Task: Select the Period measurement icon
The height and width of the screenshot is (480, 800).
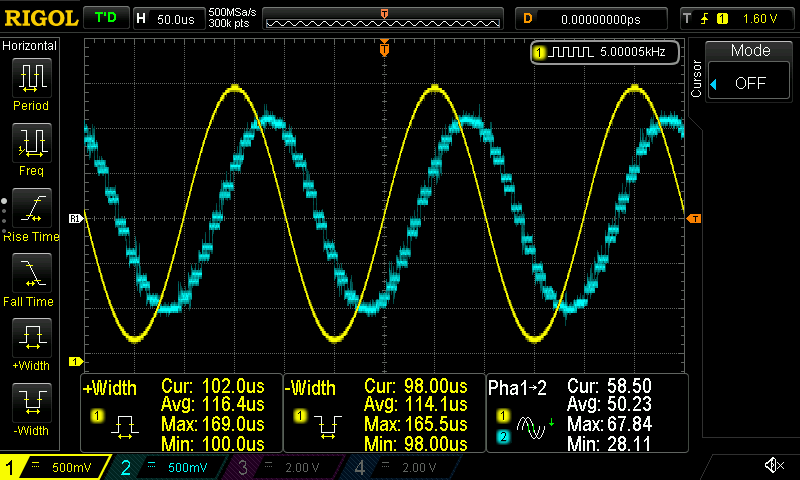Action: coord(31,80)
